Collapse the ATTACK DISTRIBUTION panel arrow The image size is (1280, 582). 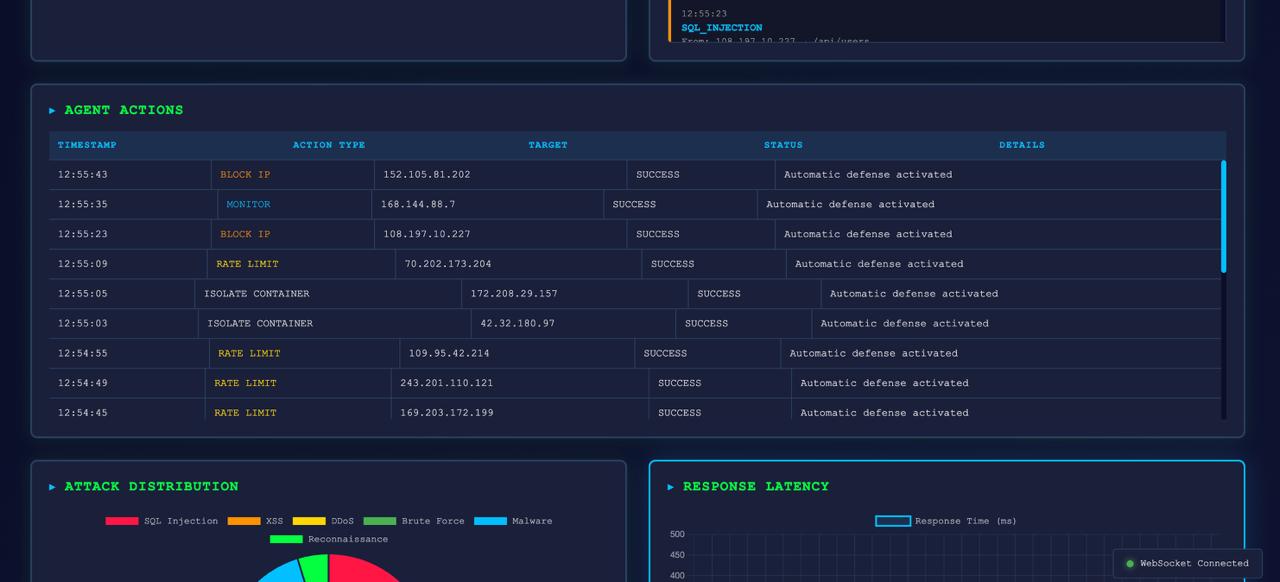[53, 486]
